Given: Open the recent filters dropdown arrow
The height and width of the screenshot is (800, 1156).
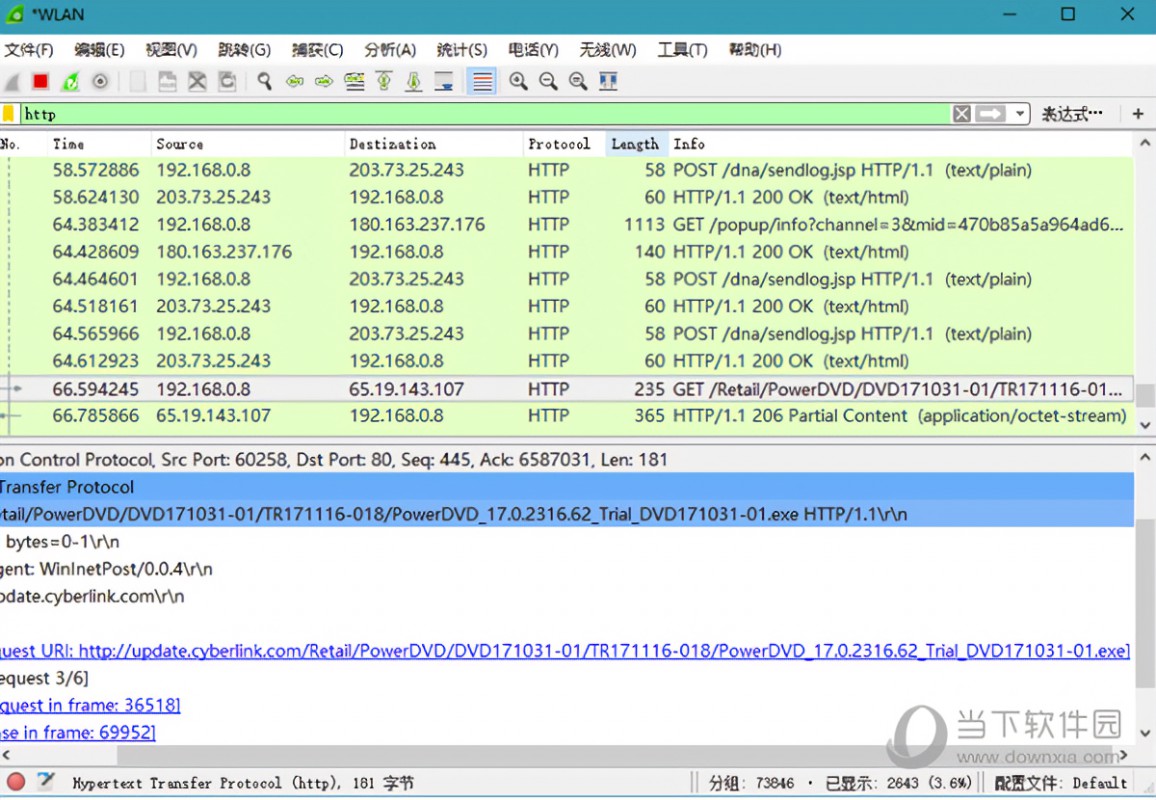Looking at the screenshot, I should pos(1020,114).
